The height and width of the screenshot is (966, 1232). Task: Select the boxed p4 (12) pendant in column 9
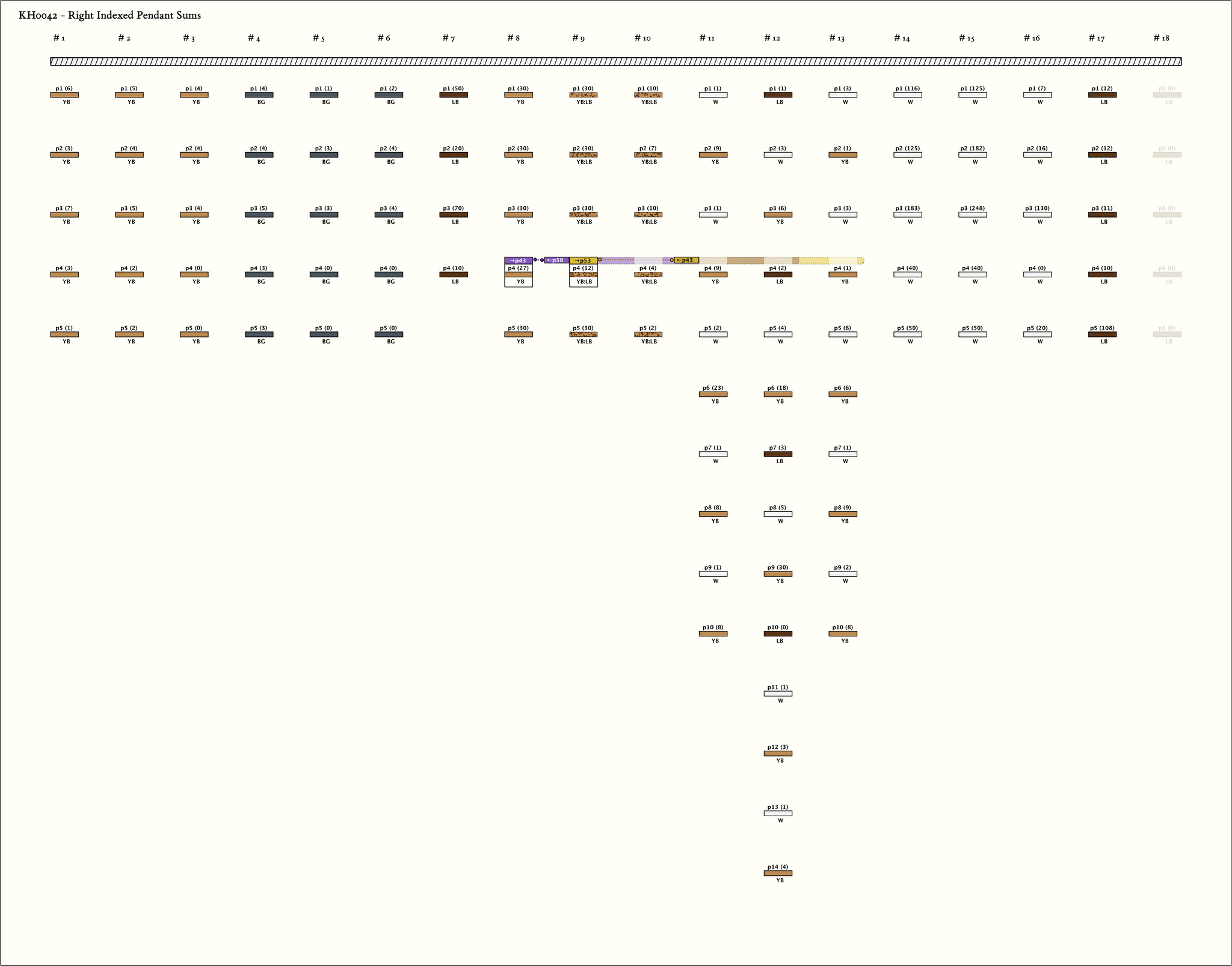coord(583,275)
